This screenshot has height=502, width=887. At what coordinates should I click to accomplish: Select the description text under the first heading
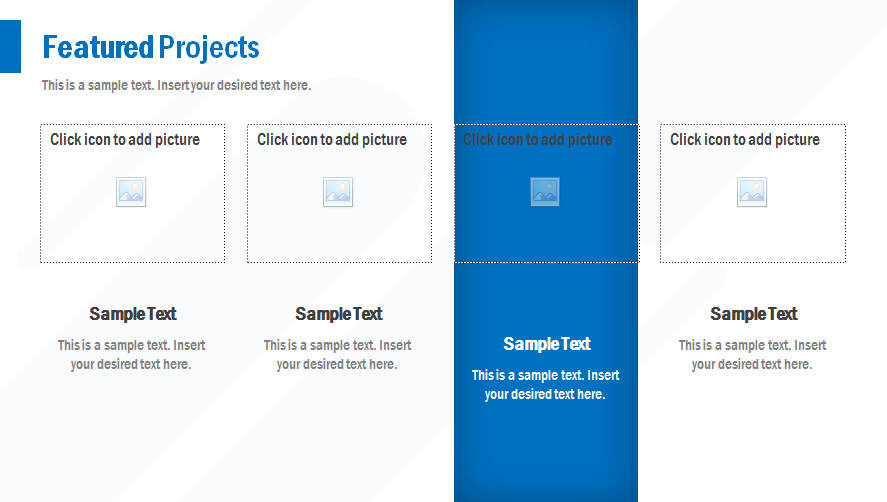(x=131, y=355)
